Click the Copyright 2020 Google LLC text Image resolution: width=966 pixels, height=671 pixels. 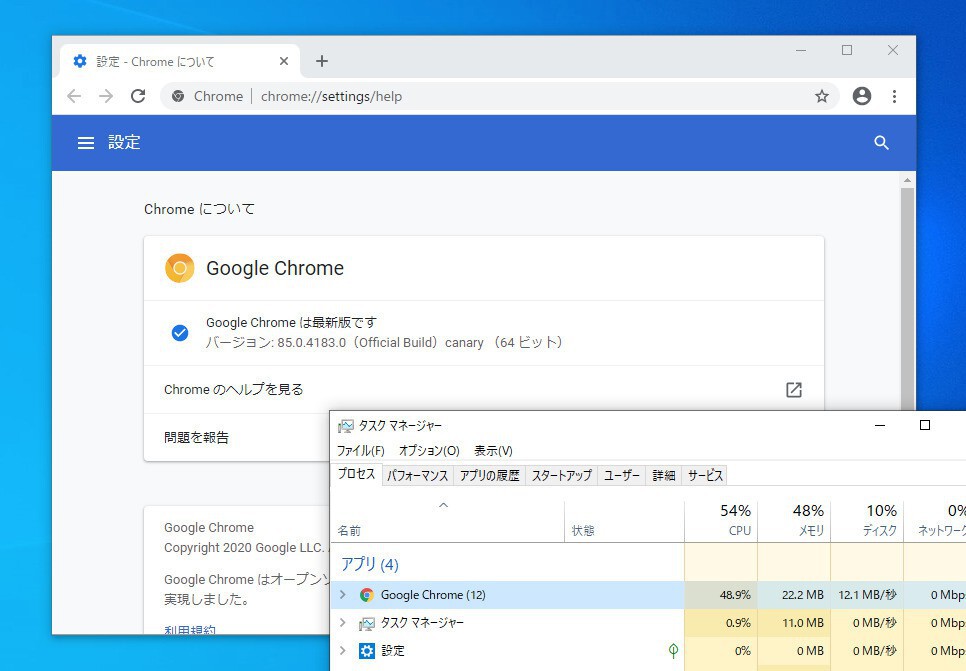pos(243,548)
